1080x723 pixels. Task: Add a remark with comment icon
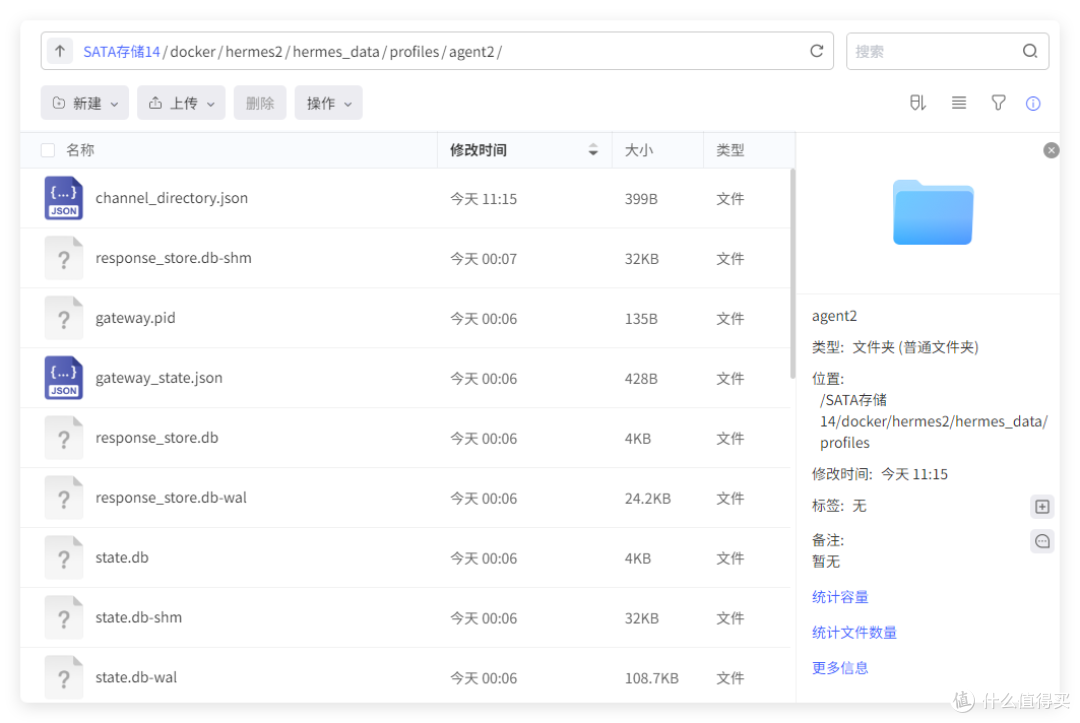pos(1042,541)
